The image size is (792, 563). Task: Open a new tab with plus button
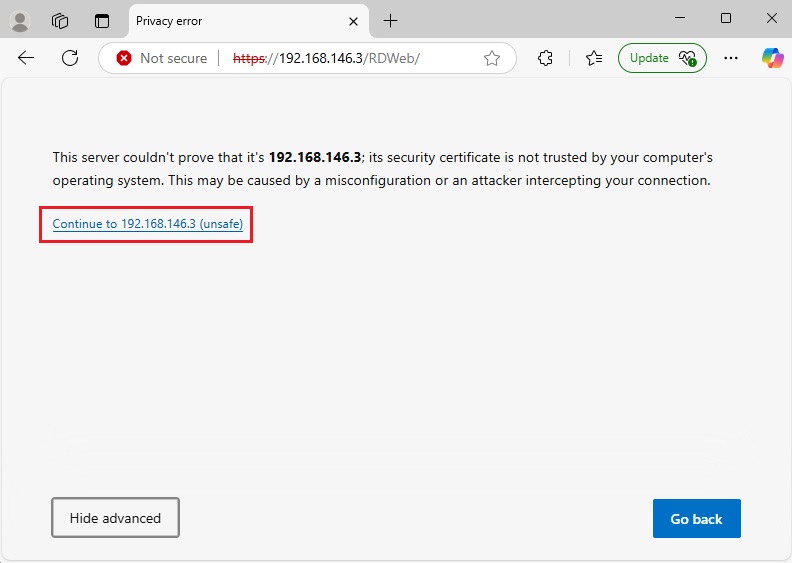tap(390, 21)
